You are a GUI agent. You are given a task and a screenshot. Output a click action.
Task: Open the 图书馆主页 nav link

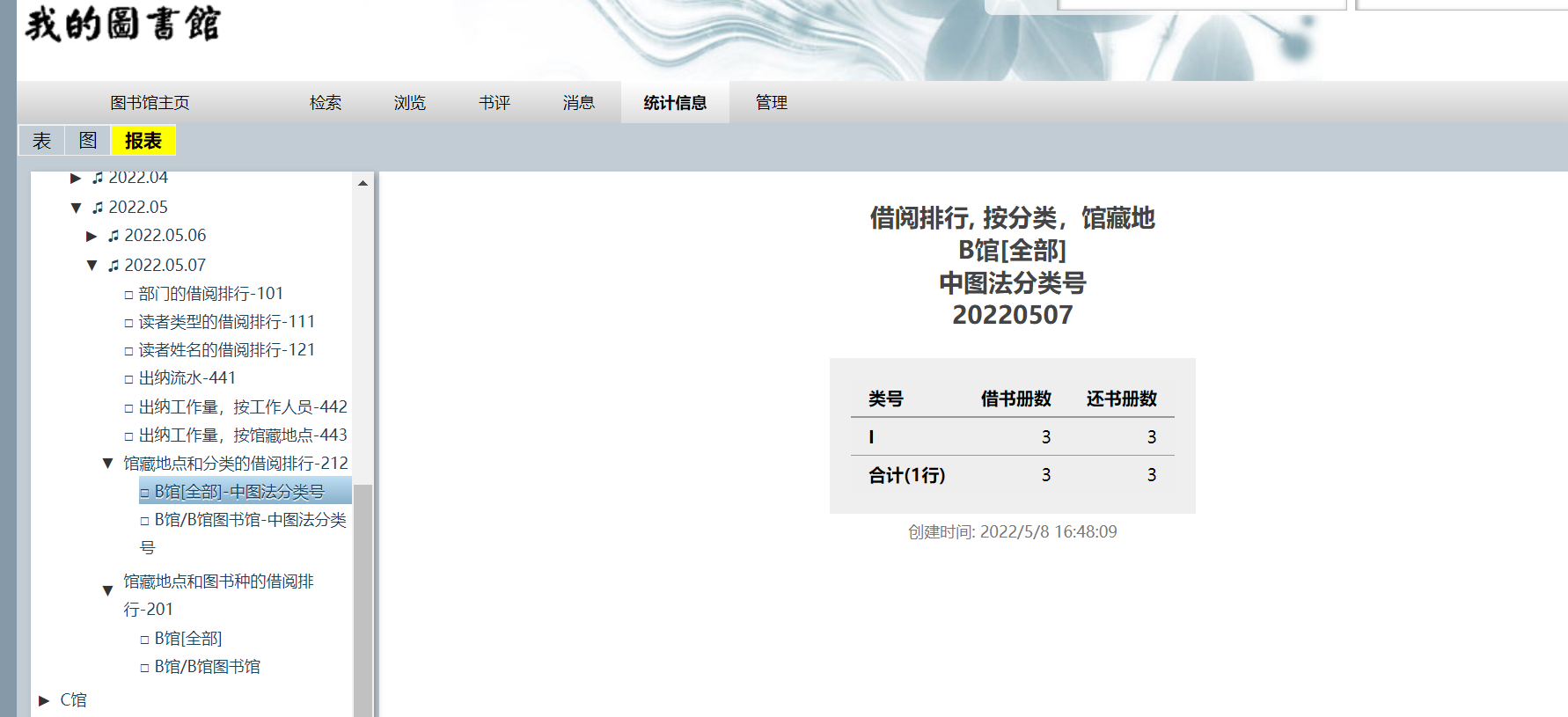[x=150, y=103]
